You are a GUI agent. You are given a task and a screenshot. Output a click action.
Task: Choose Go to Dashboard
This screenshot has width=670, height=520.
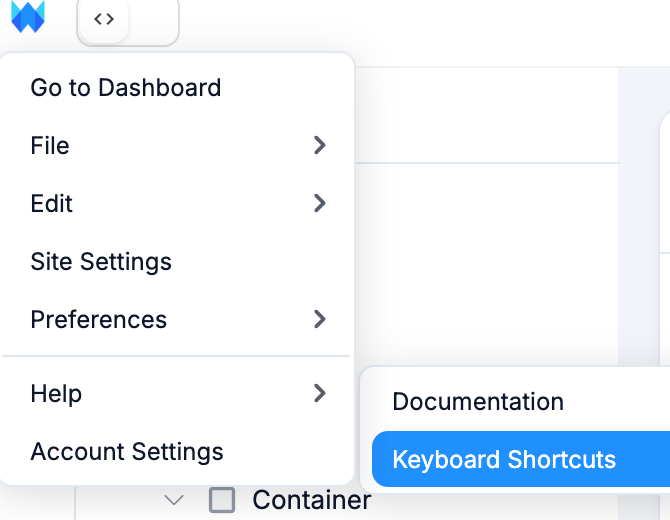pos(126,87)
